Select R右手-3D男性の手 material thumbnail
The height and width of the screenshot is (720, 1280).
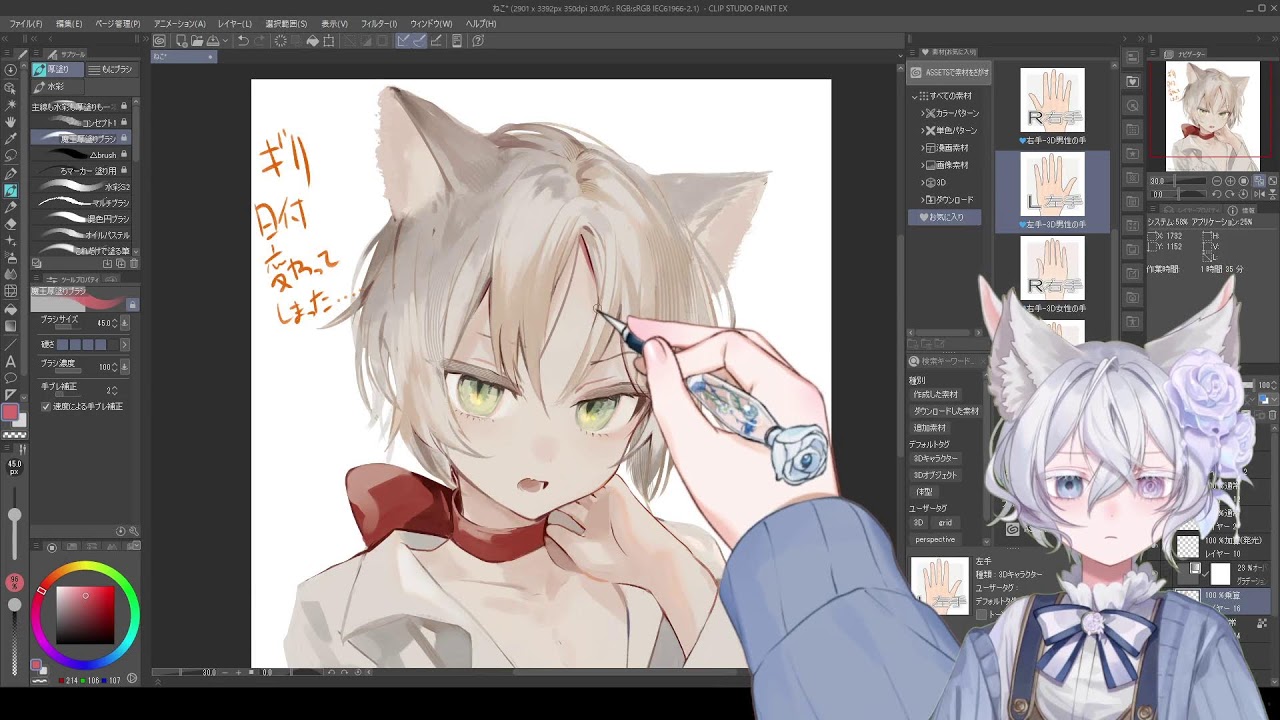pyautogui.click(x=1052, y=106)
